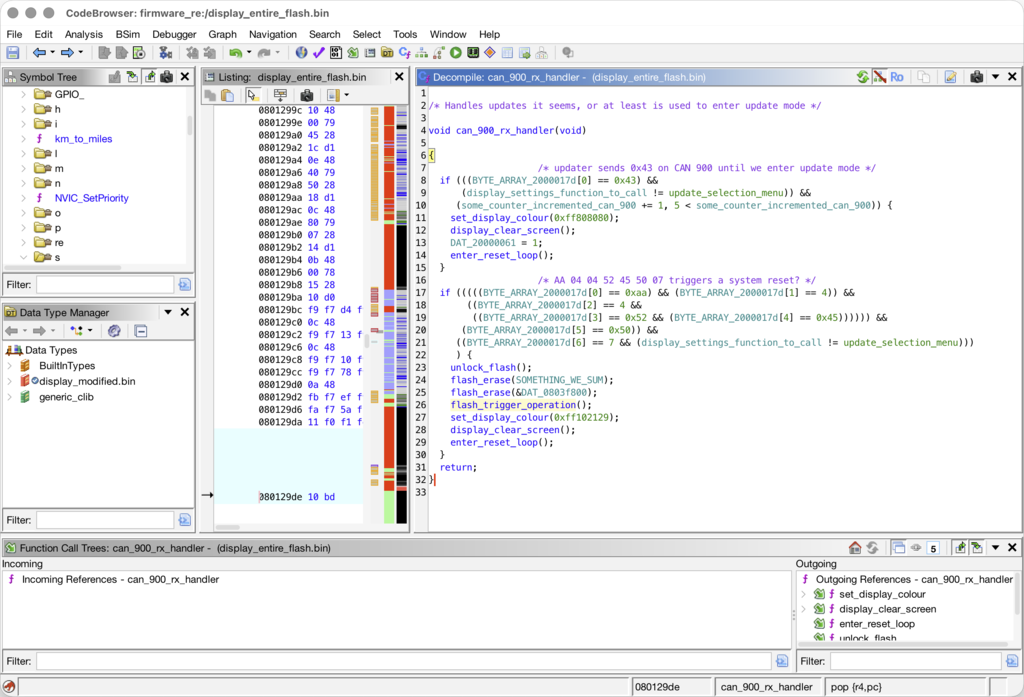Open the back-navigation history dropdown arrow
The image size is (1024, 697).
click(x=52, y=52)
